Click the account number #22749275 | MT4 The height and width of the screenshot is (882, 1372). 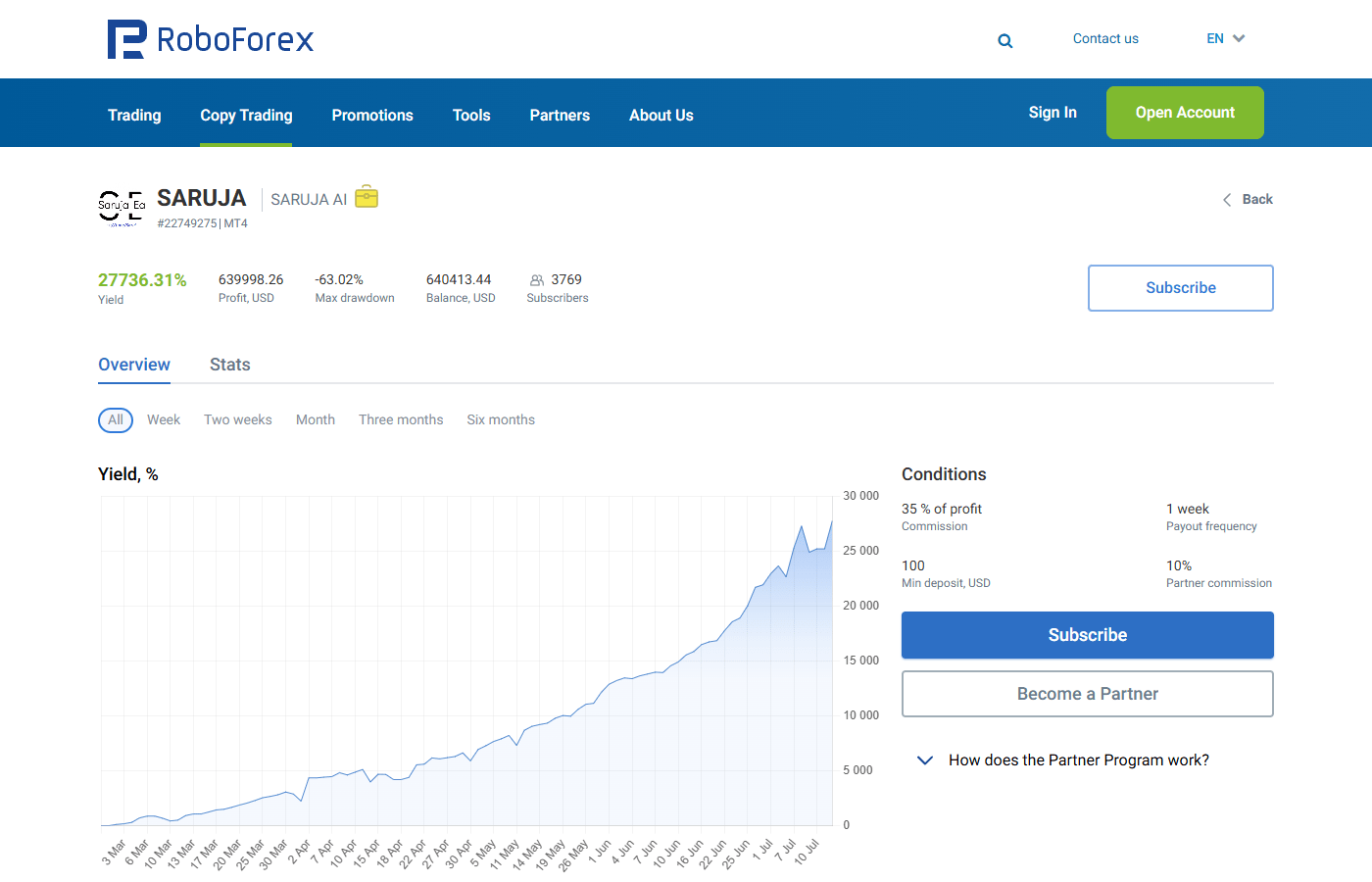point(203,223)
